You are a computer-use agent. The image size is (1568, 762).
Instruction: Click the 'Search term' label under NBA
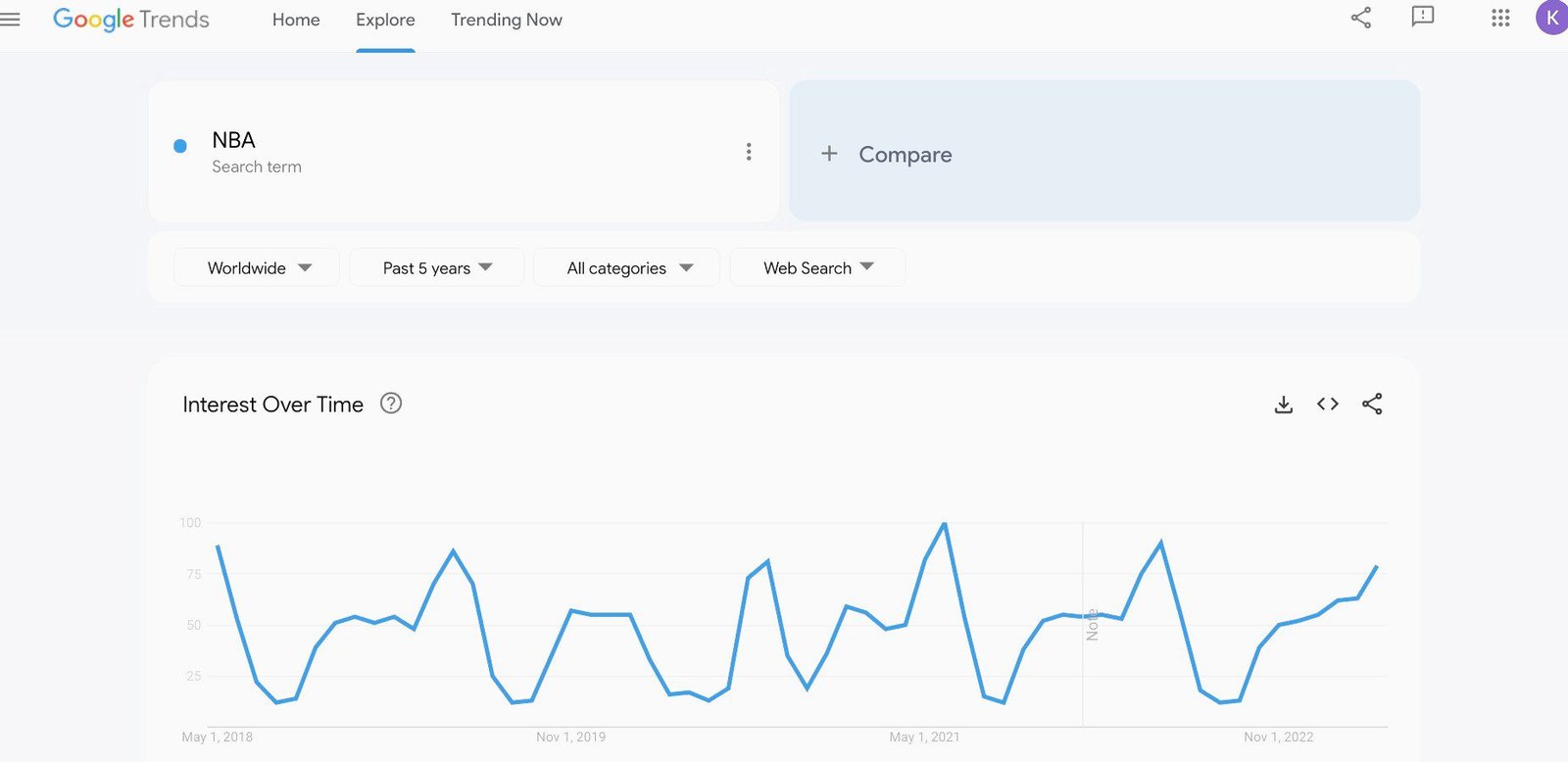tap(257, 167)
